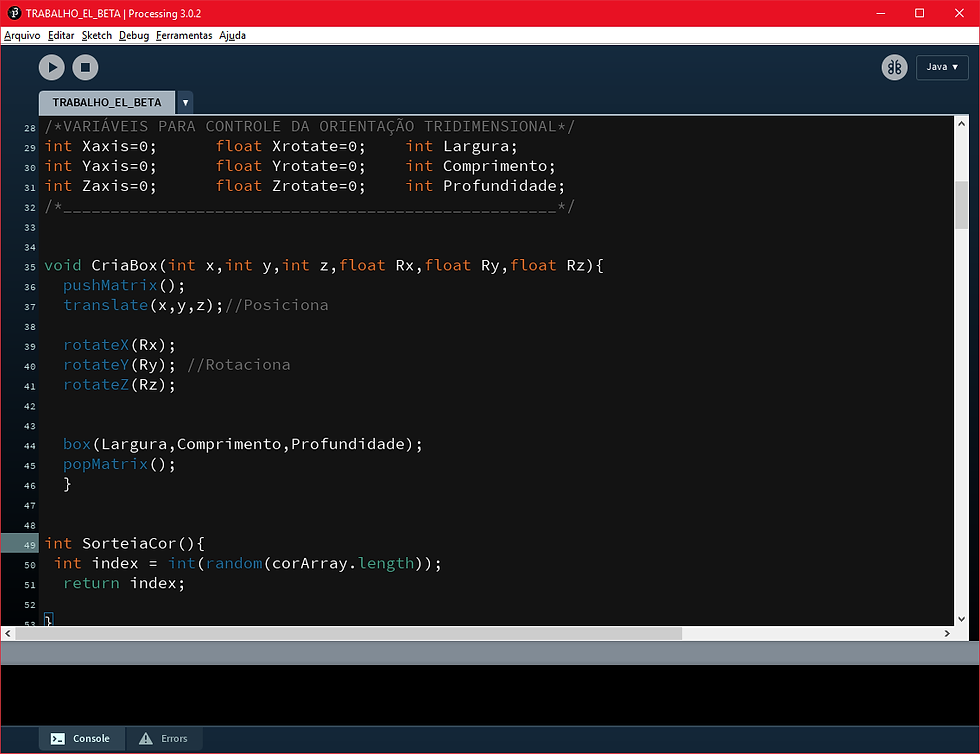This screenshot has height=754, width=980.
Task: Click 'Zaxis=0;' variable on line 31
Action: [119, 186]
